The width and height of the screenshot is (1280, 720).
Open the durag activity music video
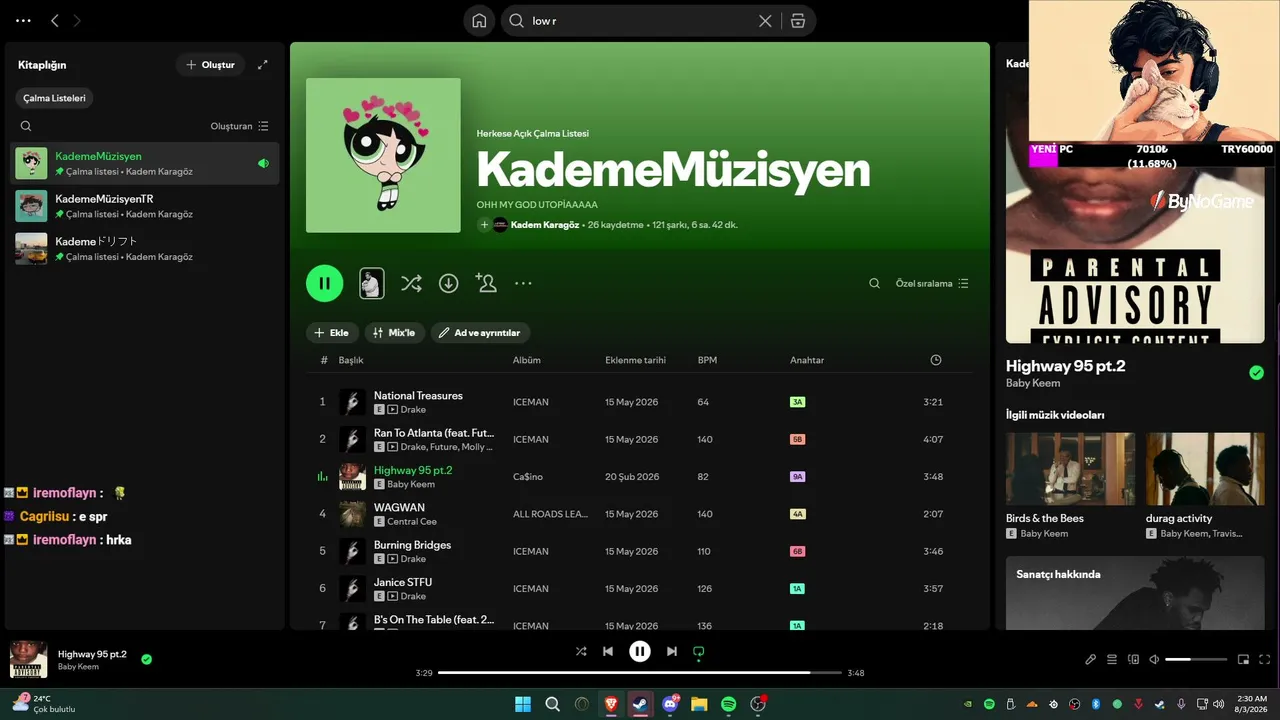pos(1205,486)
